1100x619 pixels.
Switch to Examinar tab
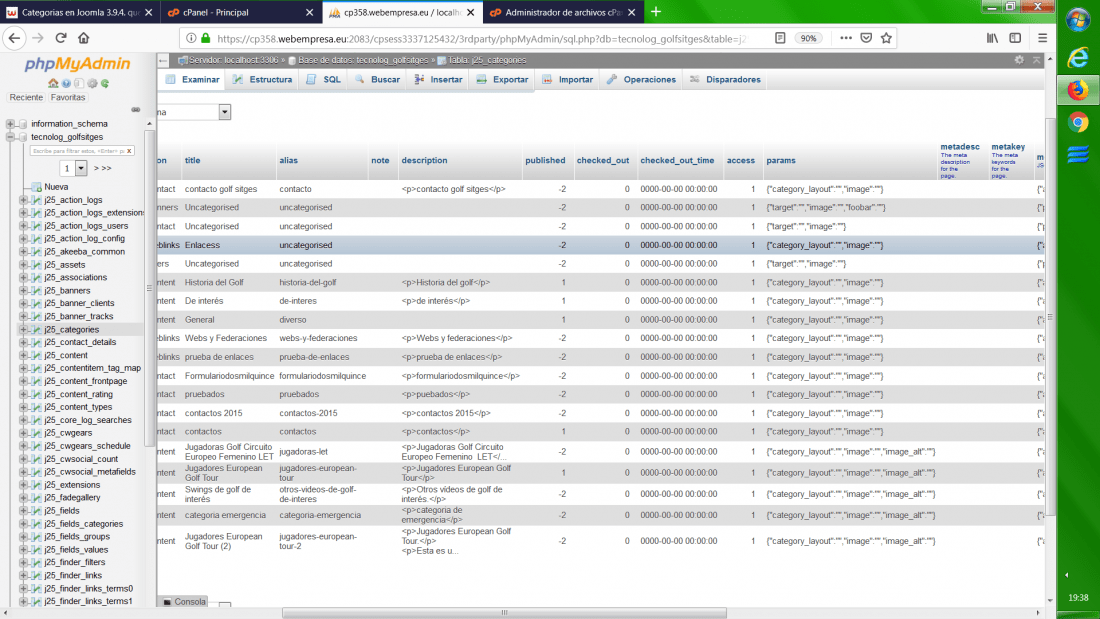click(x=194, y=79)
